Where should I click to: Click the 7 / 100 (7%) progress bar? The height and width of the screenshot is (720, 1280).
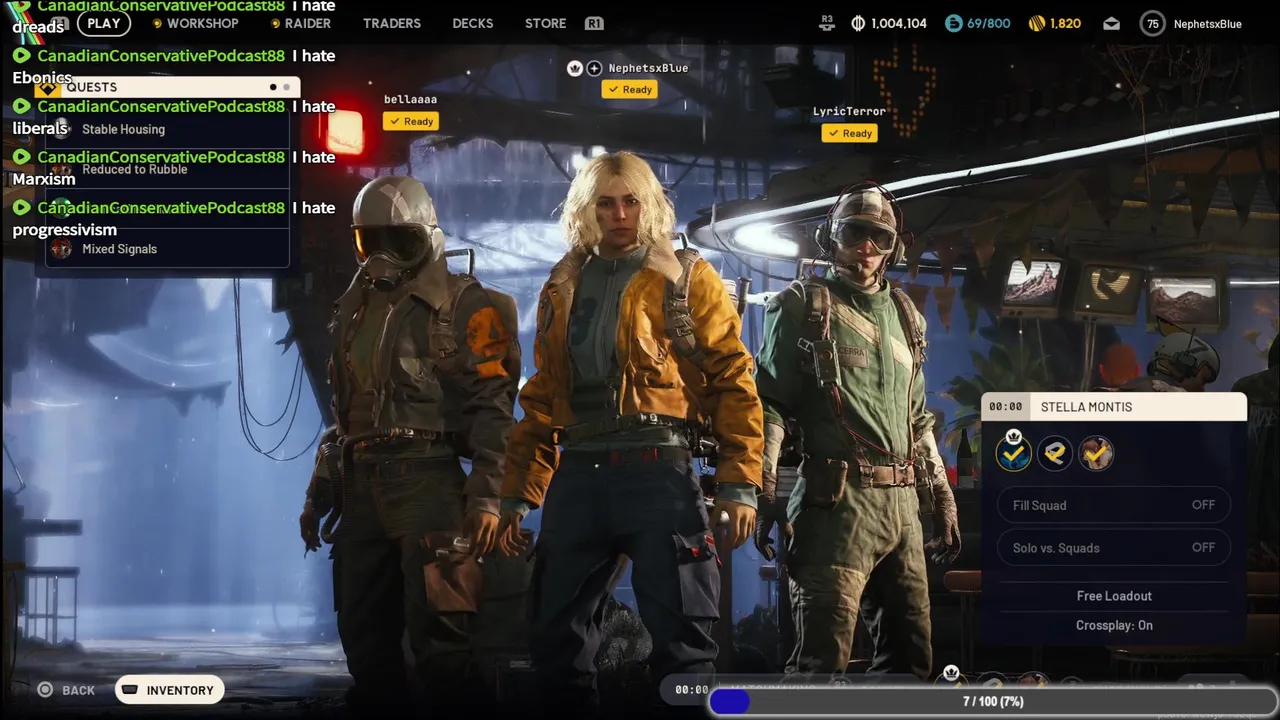point(993,702)
